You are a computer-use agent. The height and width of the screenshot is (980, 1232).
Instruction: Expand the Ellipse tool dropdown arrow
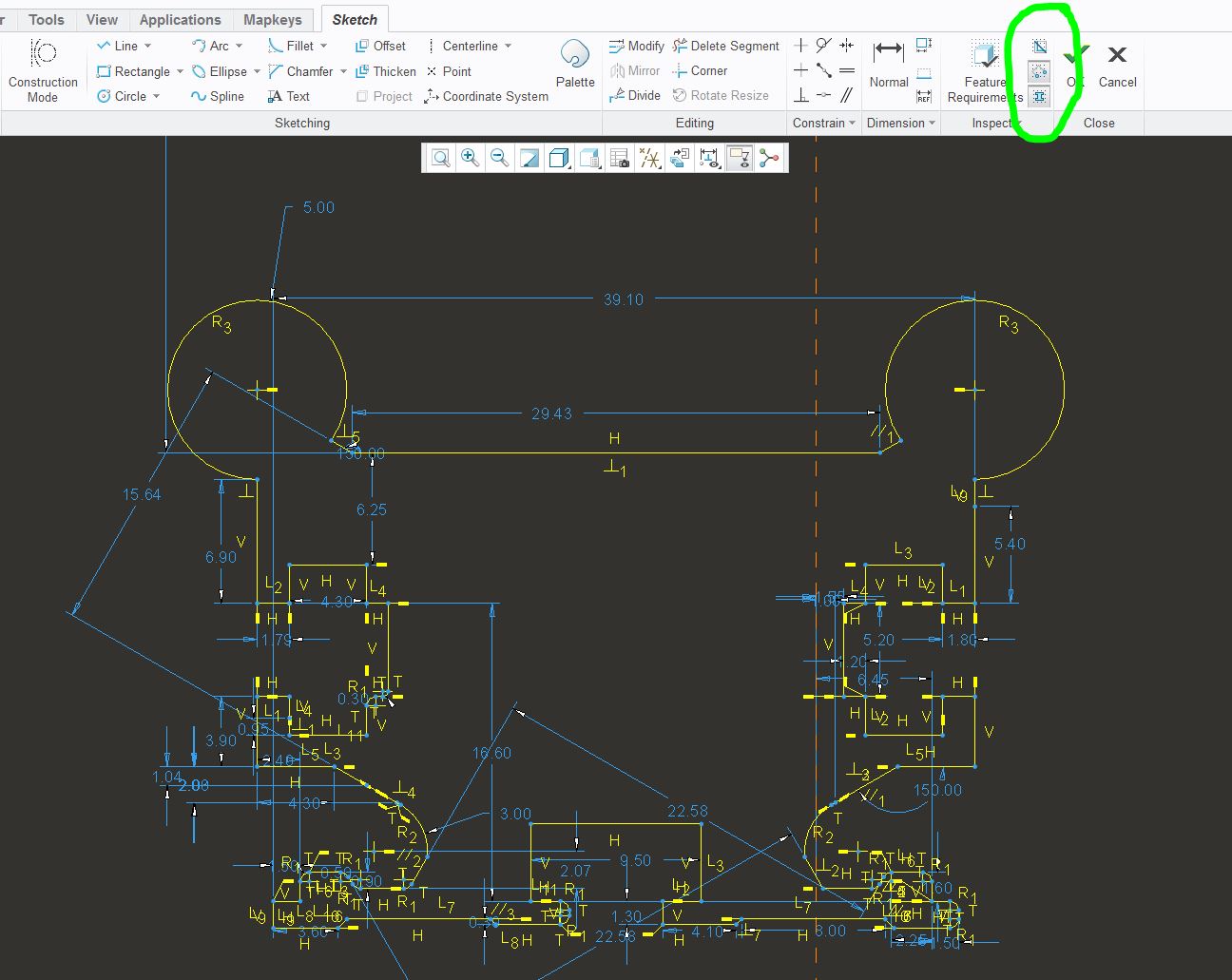pos(257,71)
